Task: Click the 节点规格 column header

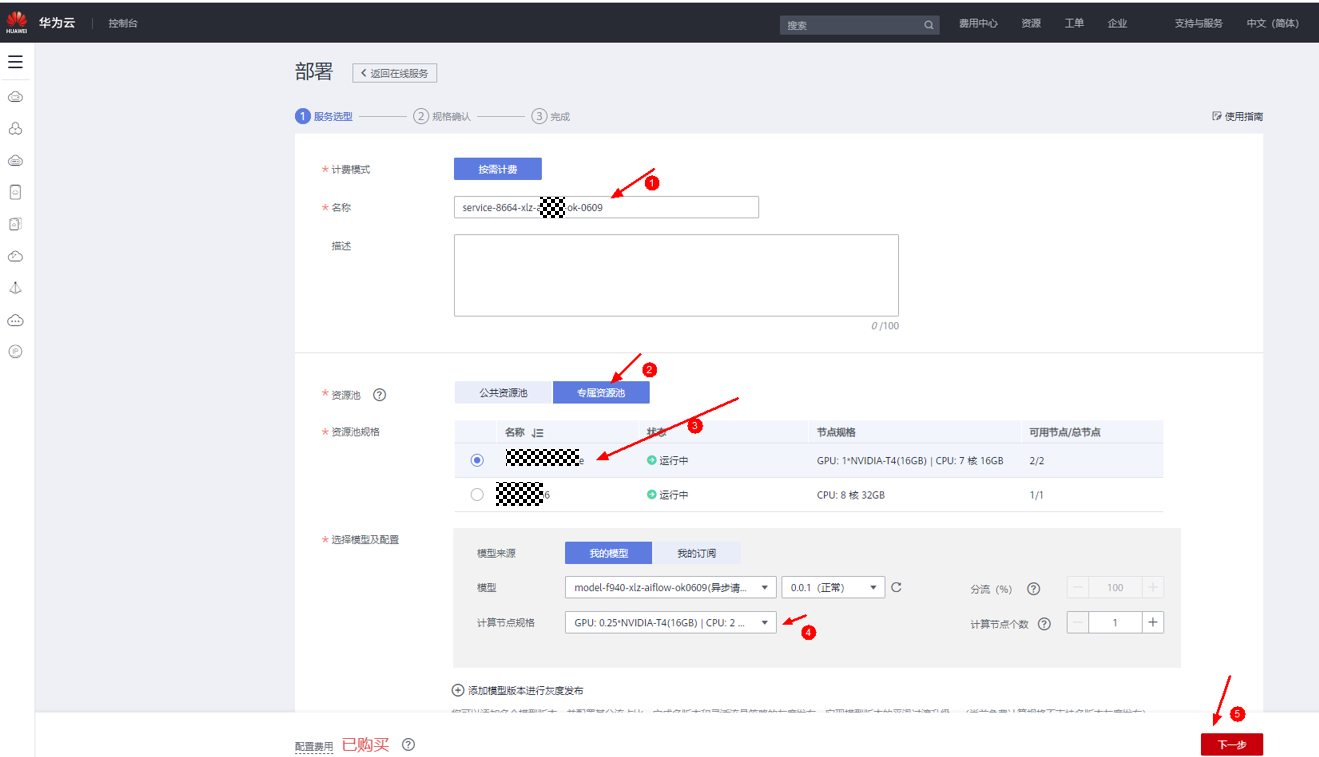Action: pyautogui.click(x=836, y=433)
